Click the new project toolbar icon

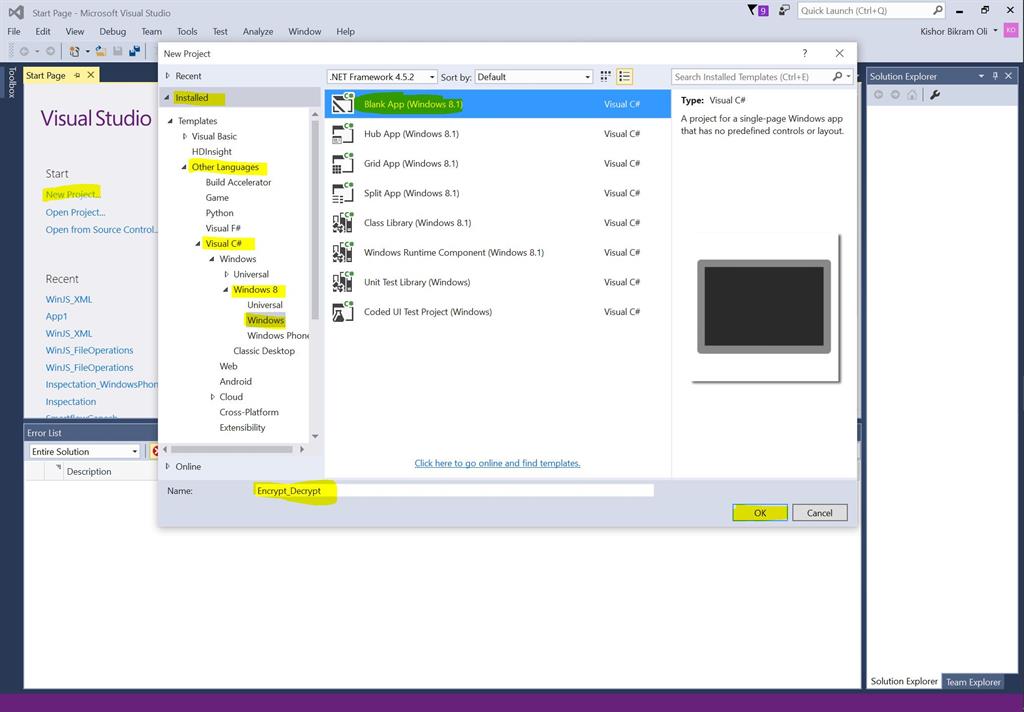[74, 51]
